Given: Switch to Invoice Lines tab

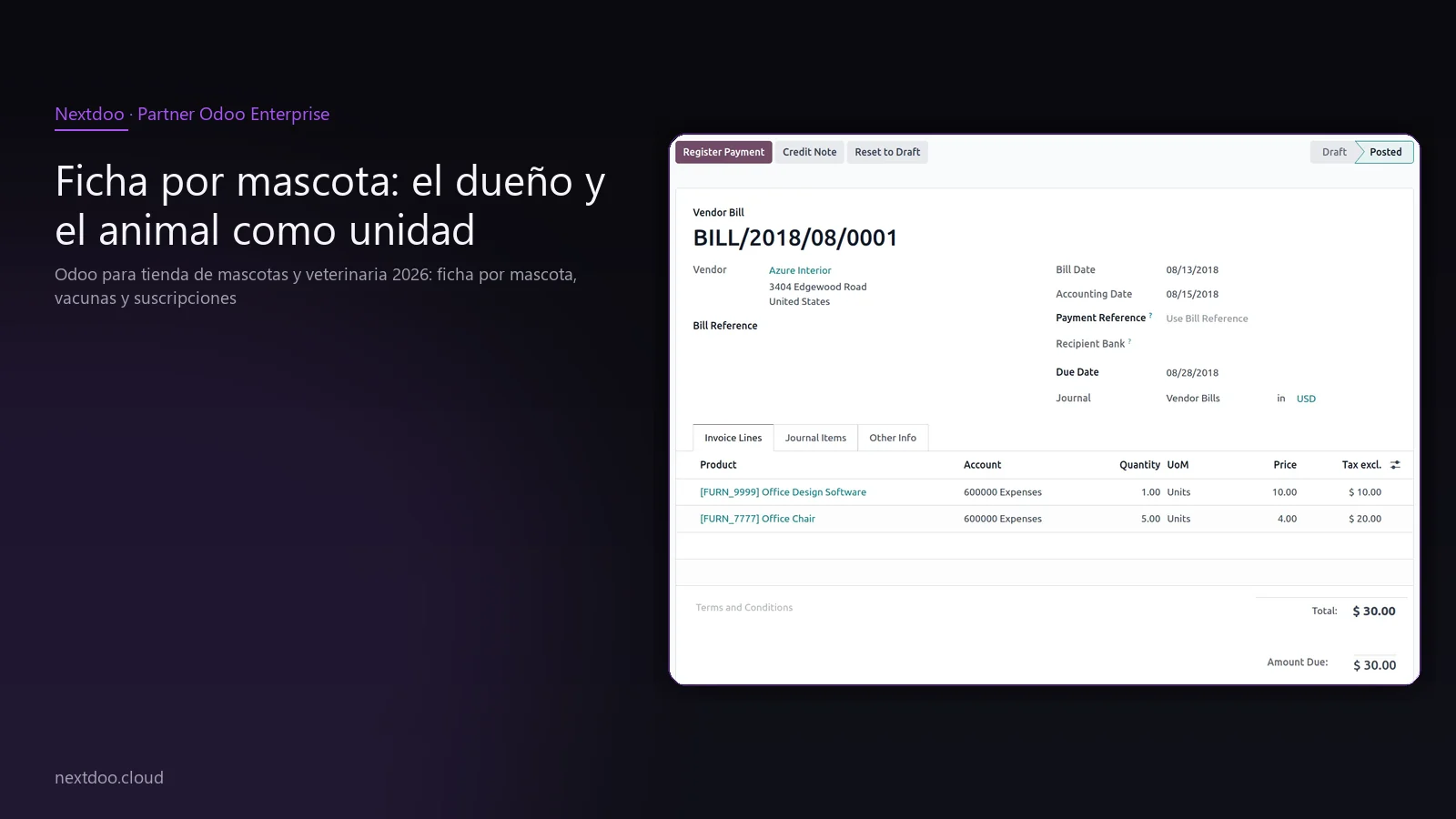Looking at the screenshot, I should (733, 438).
